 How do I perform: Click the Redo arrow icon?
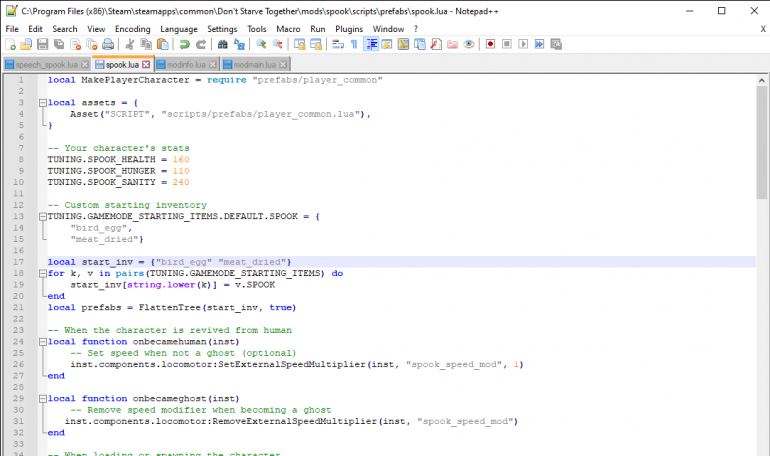coord(201,45)
